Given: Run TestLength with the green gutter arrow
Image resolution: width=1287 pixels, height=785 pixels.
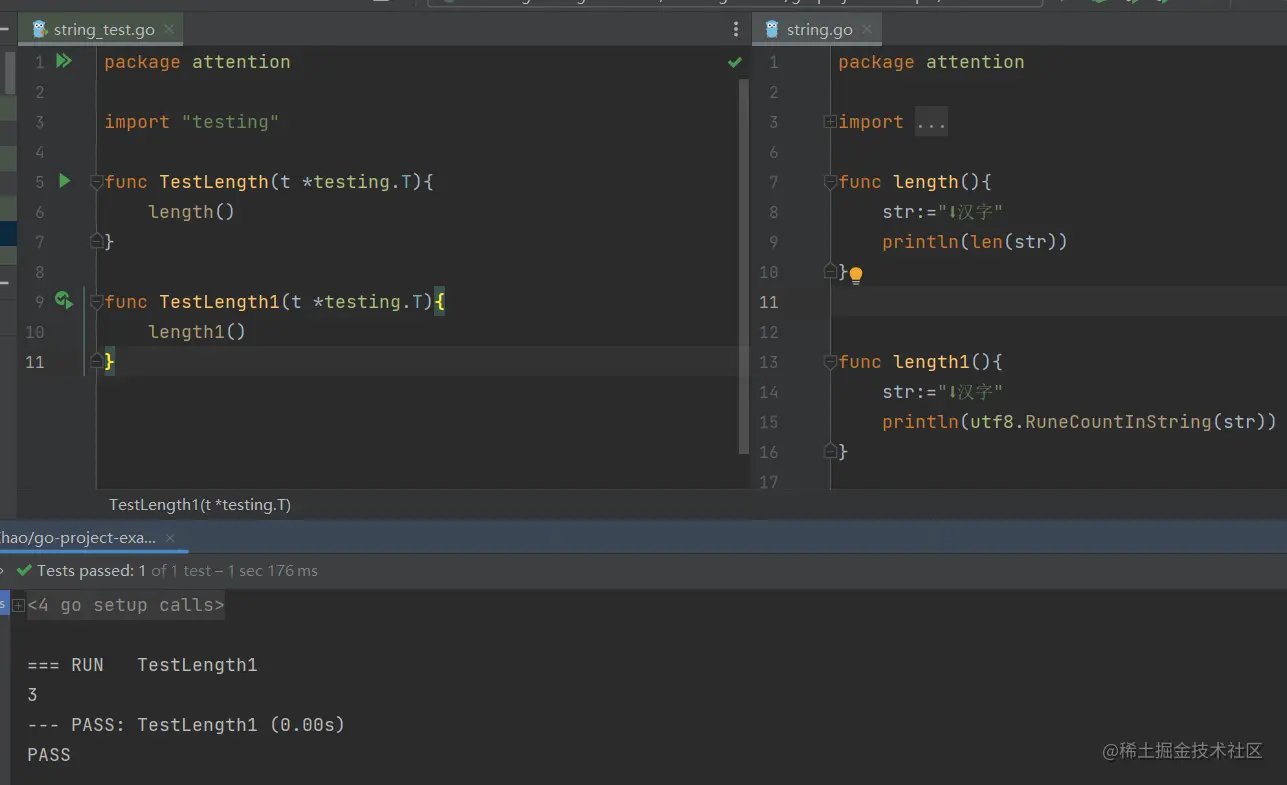Looking at the screenshot, I should click(x=65, y=181).
